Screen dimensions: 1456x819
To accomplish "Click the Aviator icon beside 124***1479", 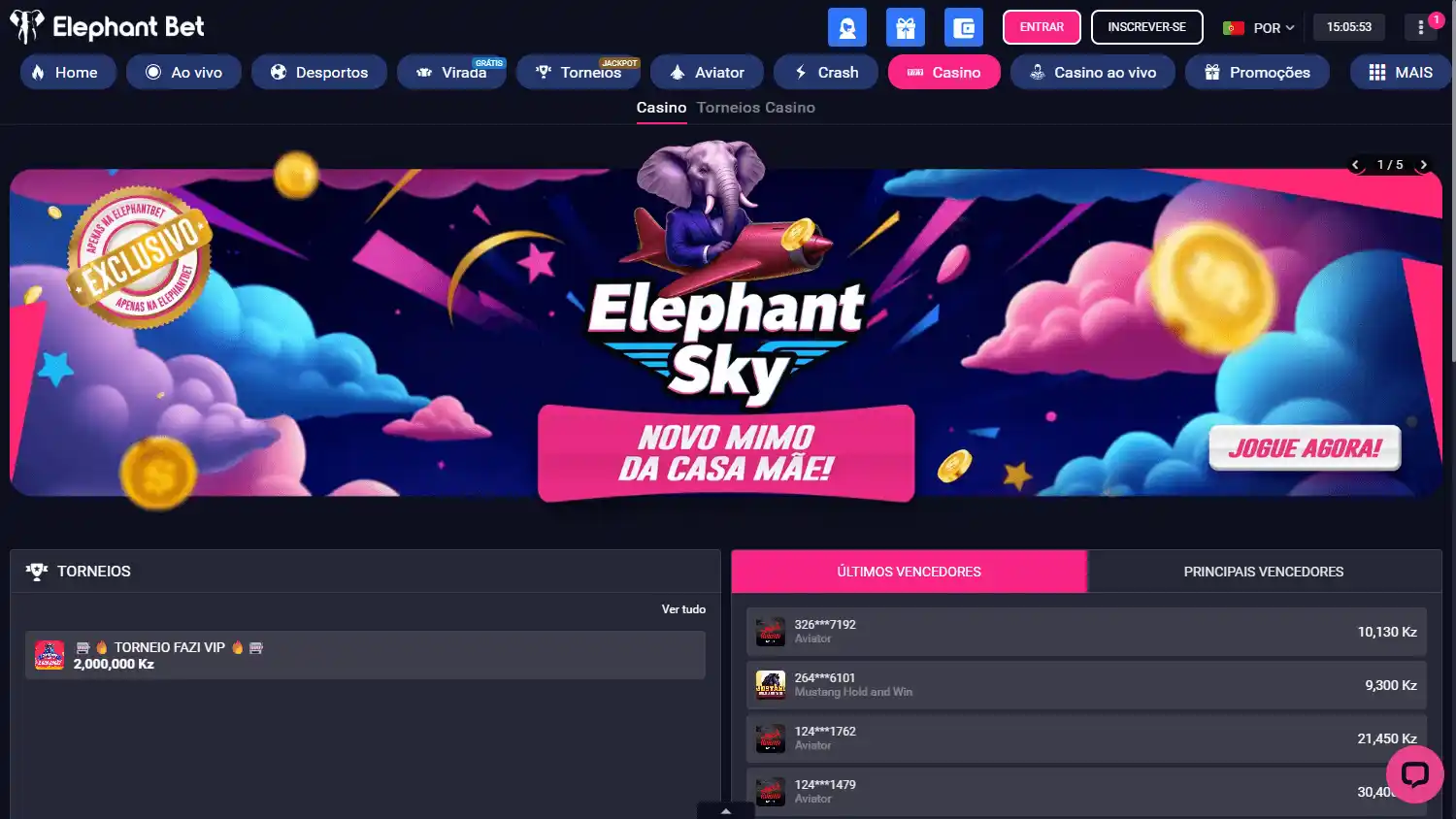I will [x=771, y=792].
